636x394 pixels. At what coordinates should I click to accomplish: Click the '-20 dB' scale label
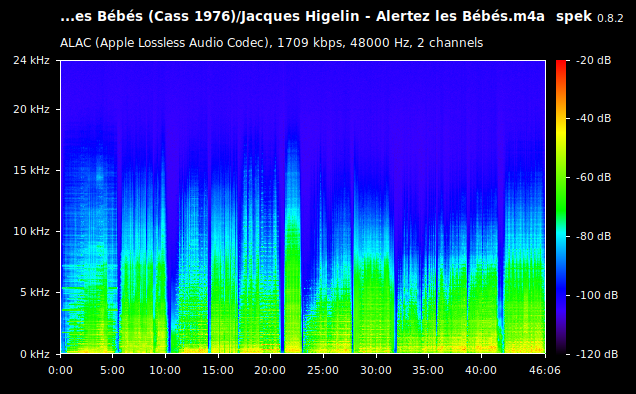click(x=593, y=60)
